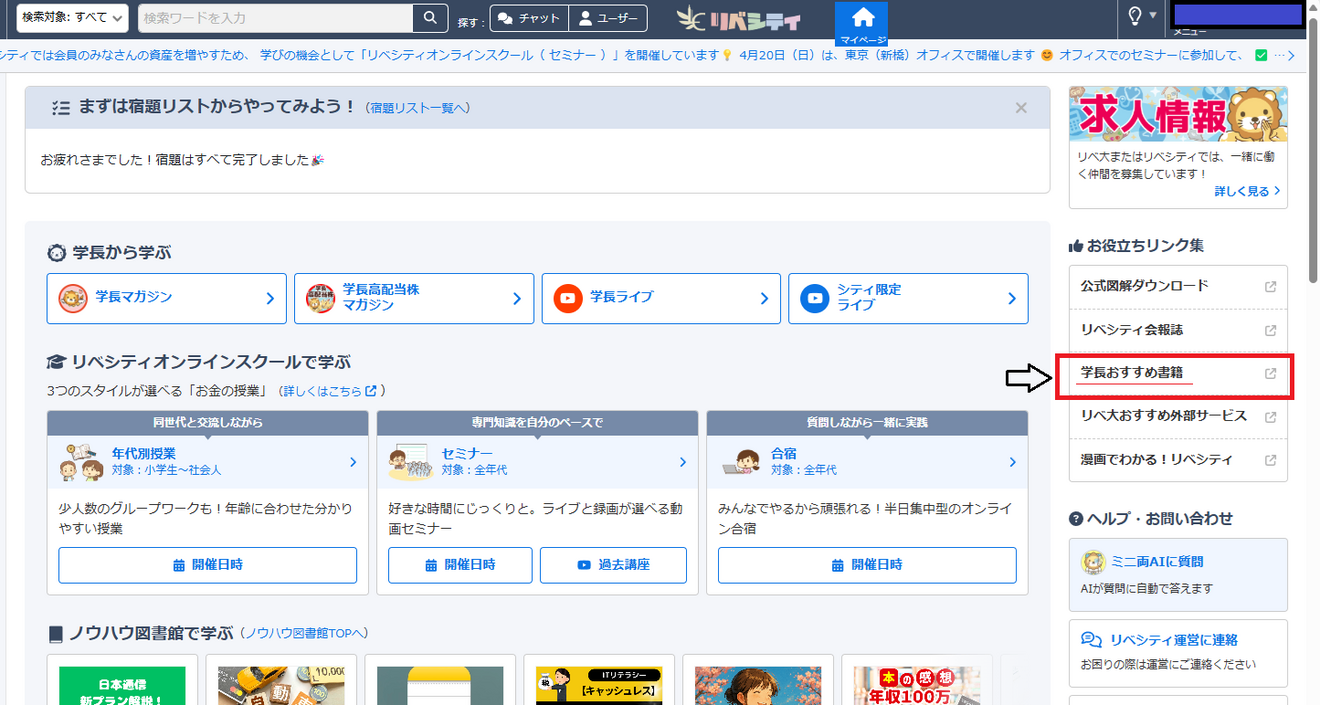Click external-link icon beside リベシティ会報誌
This screenshot has height=705, width=1320.
tap(1270, 331)
